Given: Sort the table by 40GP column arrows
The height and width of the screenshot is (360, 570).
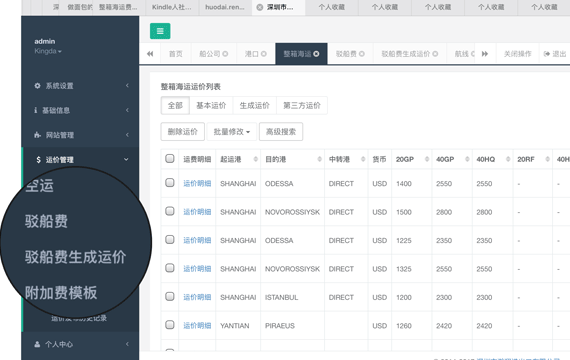Looking at the screenshot, I should tap(467, 159).
